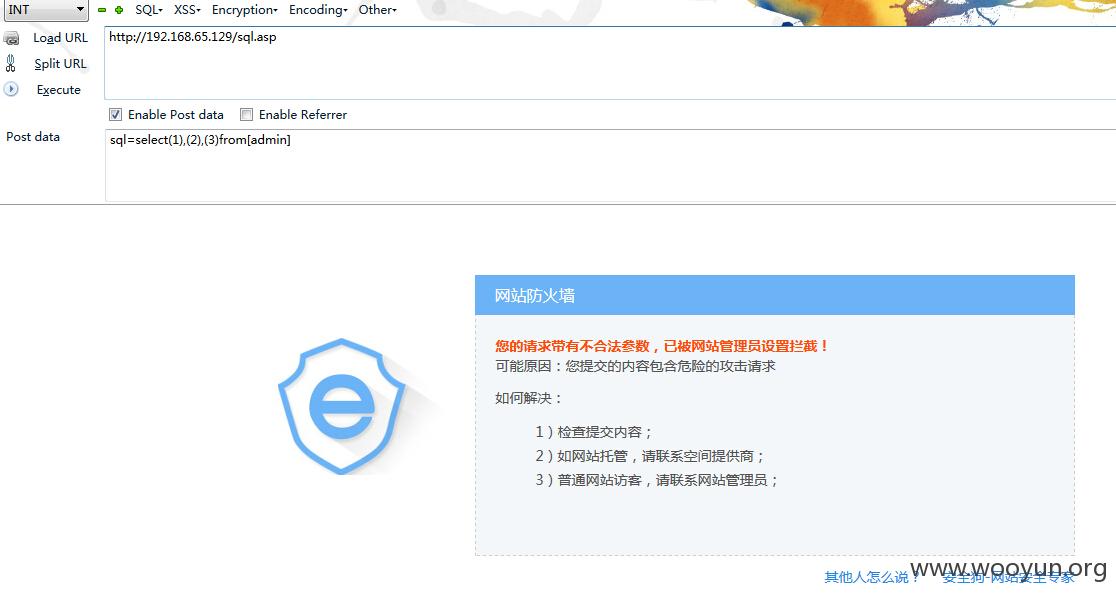This screenshot has height=597, width=1116.
Task: Click the red blocked-request warning text
Action: click(662, 347)
